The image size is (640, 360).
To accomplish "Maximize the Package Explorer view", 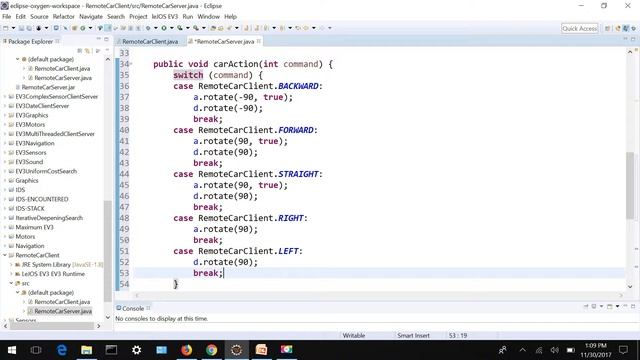I will pyautogui.click(x=106, y=39).
